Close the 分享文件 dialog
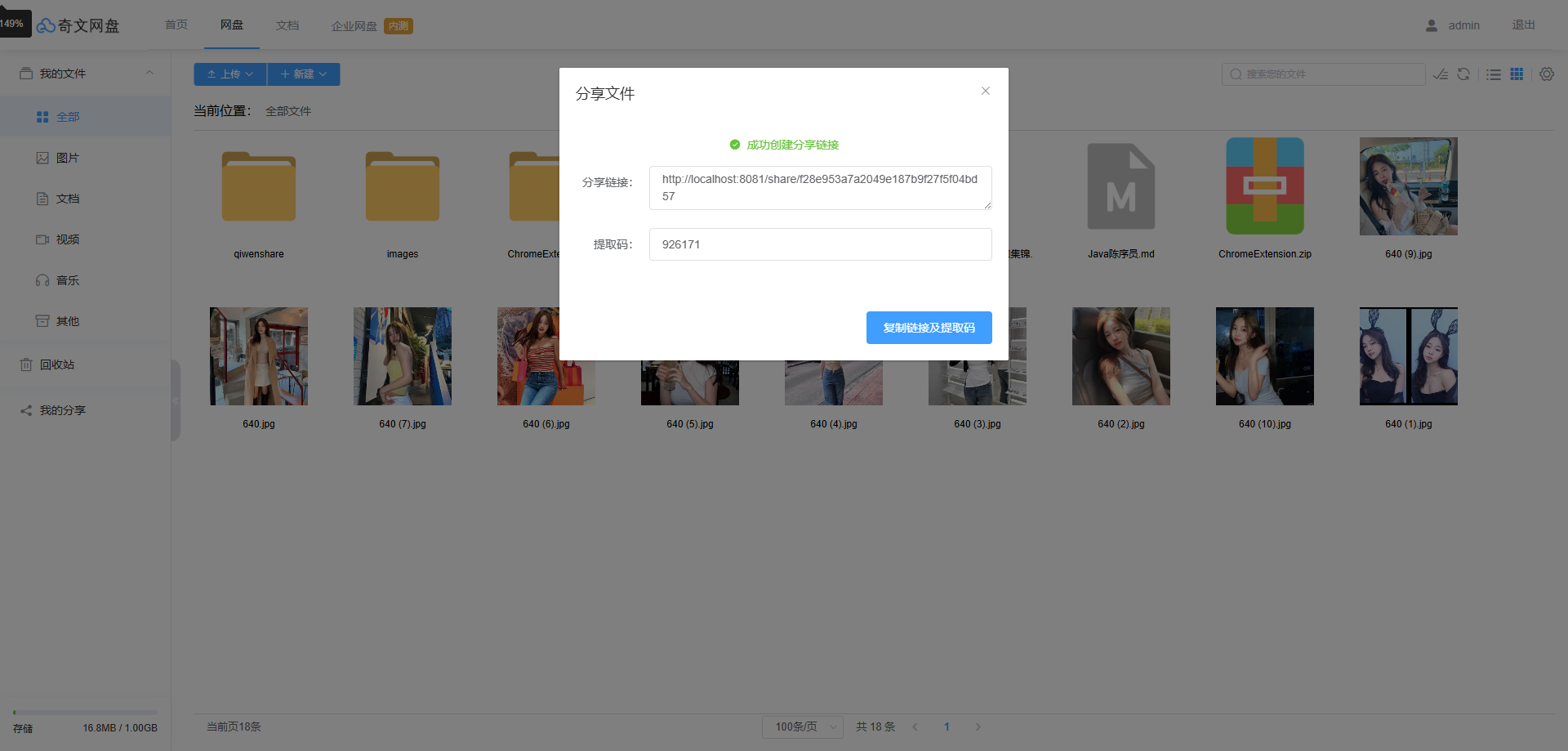1568x751 pixels. point(986,91)
